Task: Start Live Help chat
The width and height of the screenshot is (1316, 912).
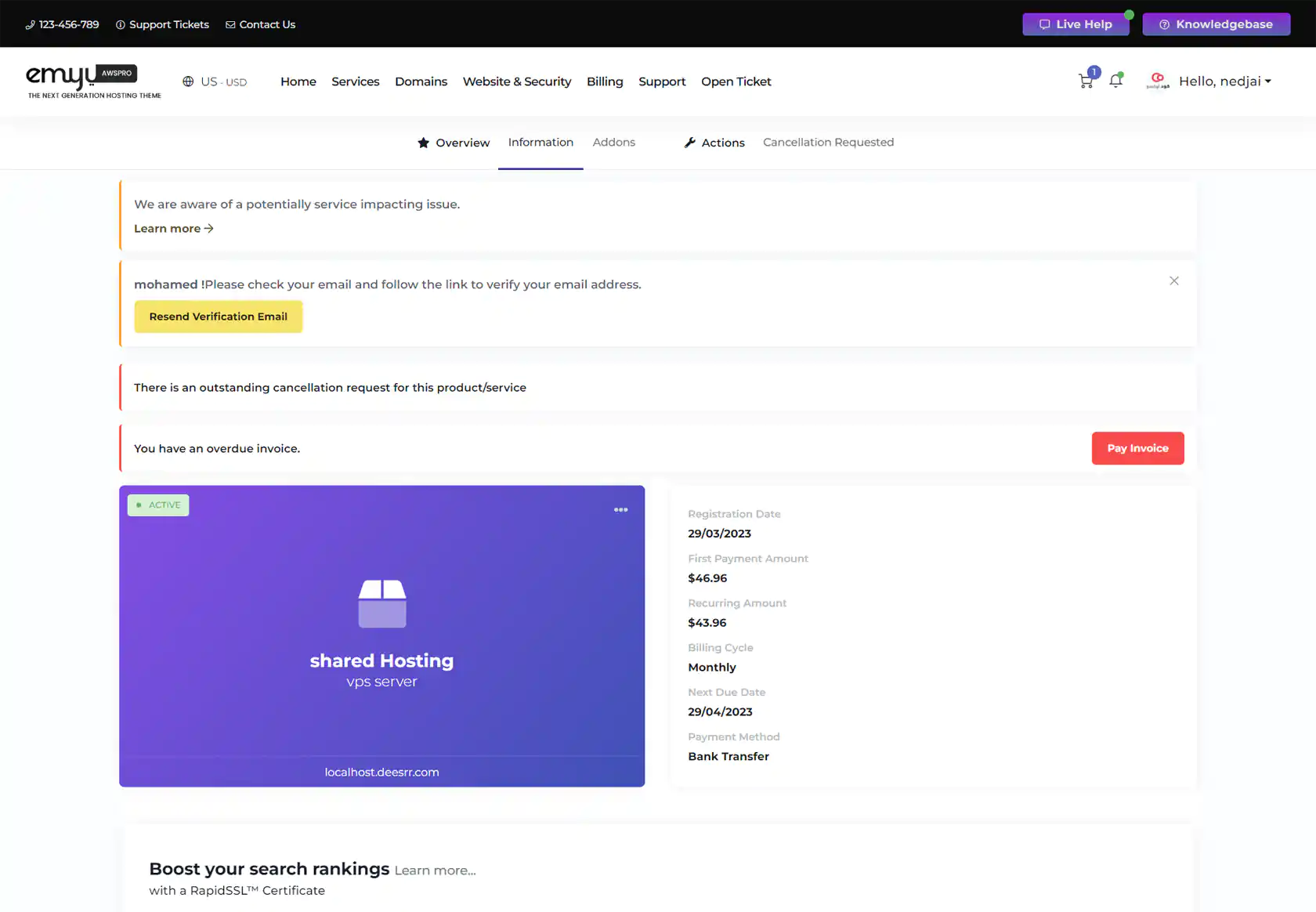Action: coord(1076,24)
